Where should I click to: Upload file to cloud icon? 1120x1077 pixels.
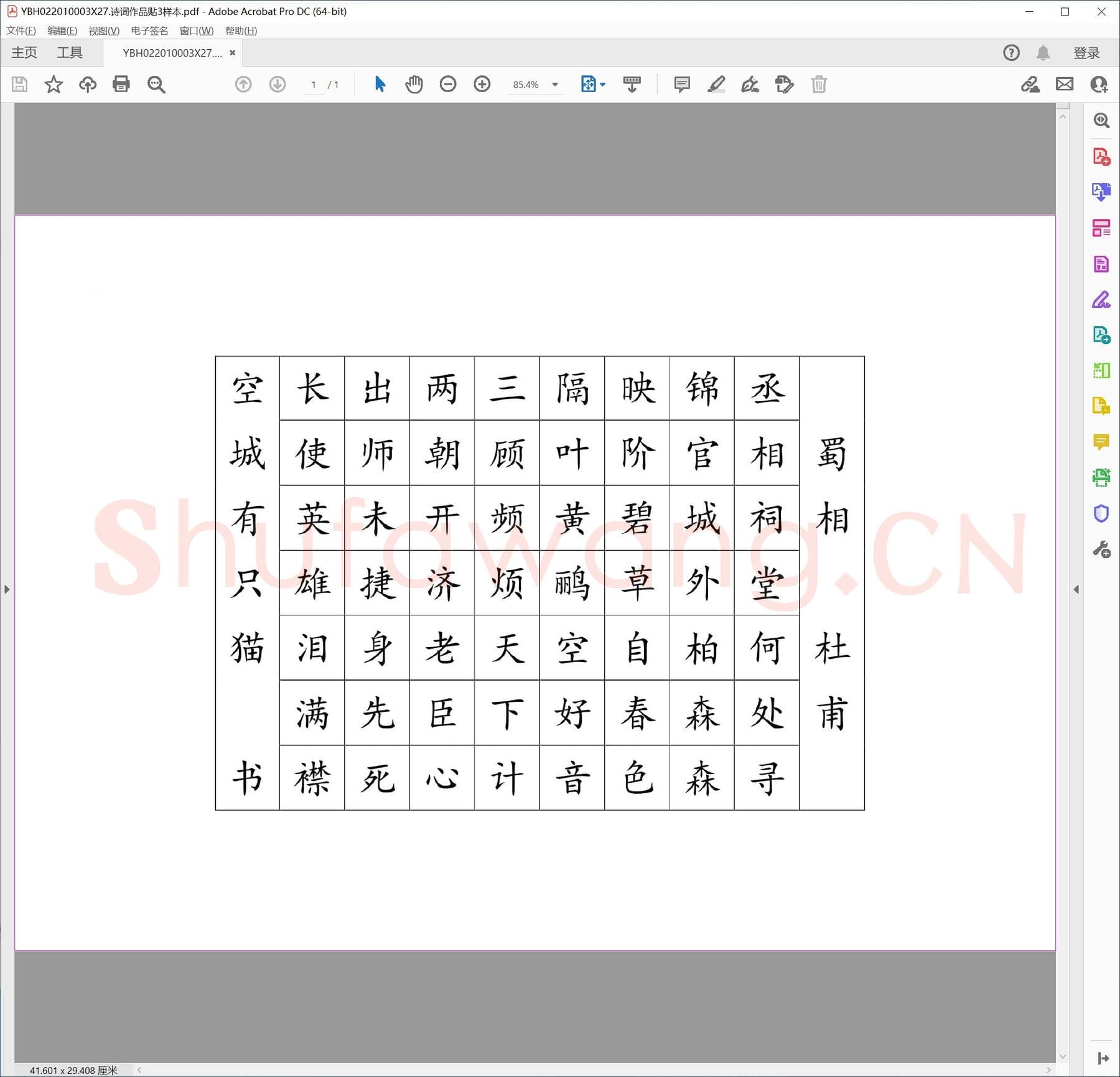tap(88, 84)
